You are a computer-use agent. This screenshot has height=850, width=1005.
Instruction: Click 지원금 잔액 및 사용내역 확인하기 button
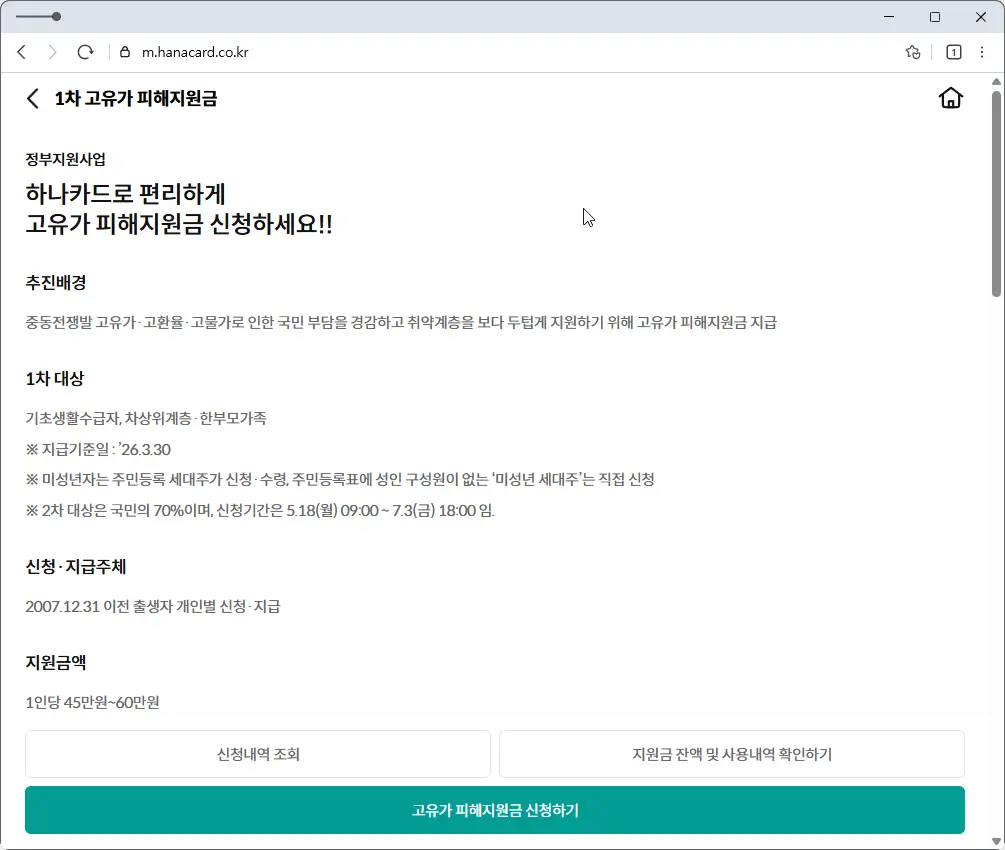tap(732, 754)
